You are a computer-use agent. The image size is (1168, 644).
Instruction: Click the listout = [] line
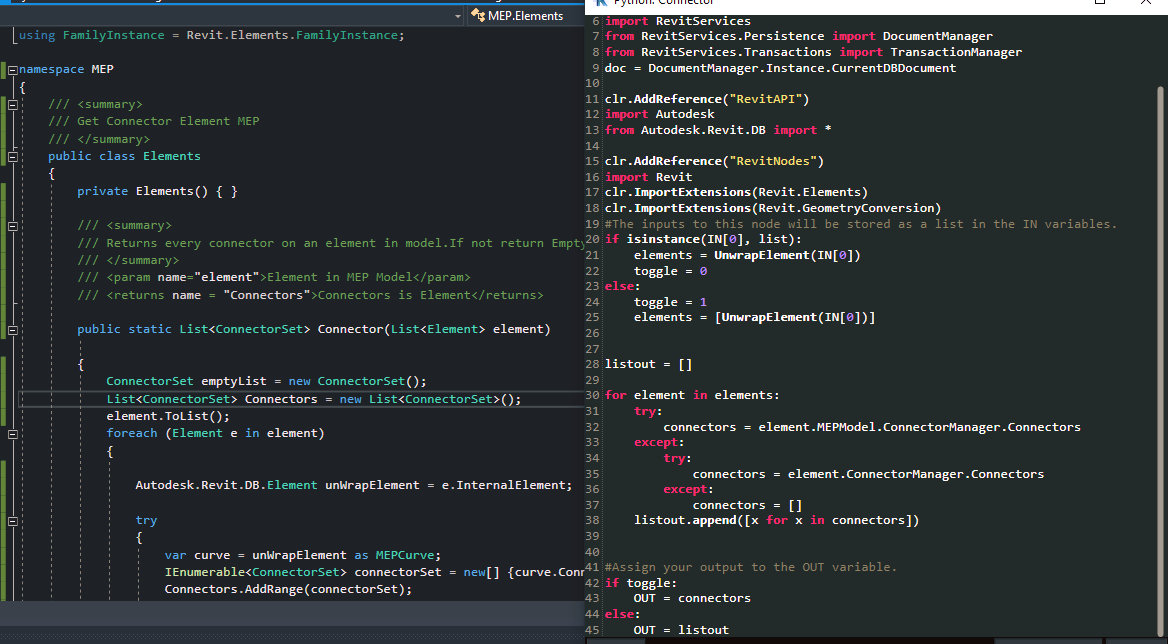pos(649,365)
